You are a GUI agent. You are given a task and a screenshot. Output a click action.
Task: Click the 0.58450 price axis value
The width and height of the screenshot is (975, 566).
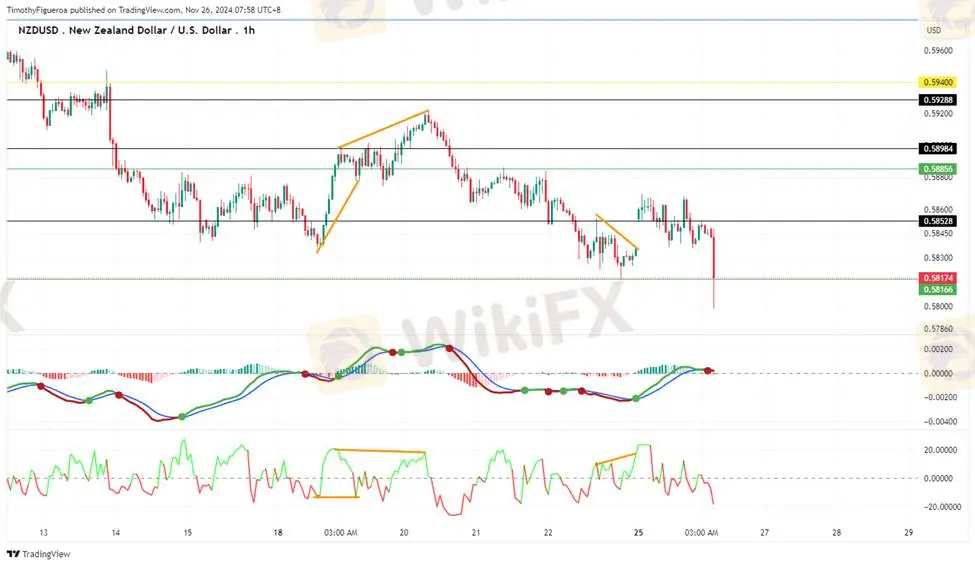pos(938,234)
